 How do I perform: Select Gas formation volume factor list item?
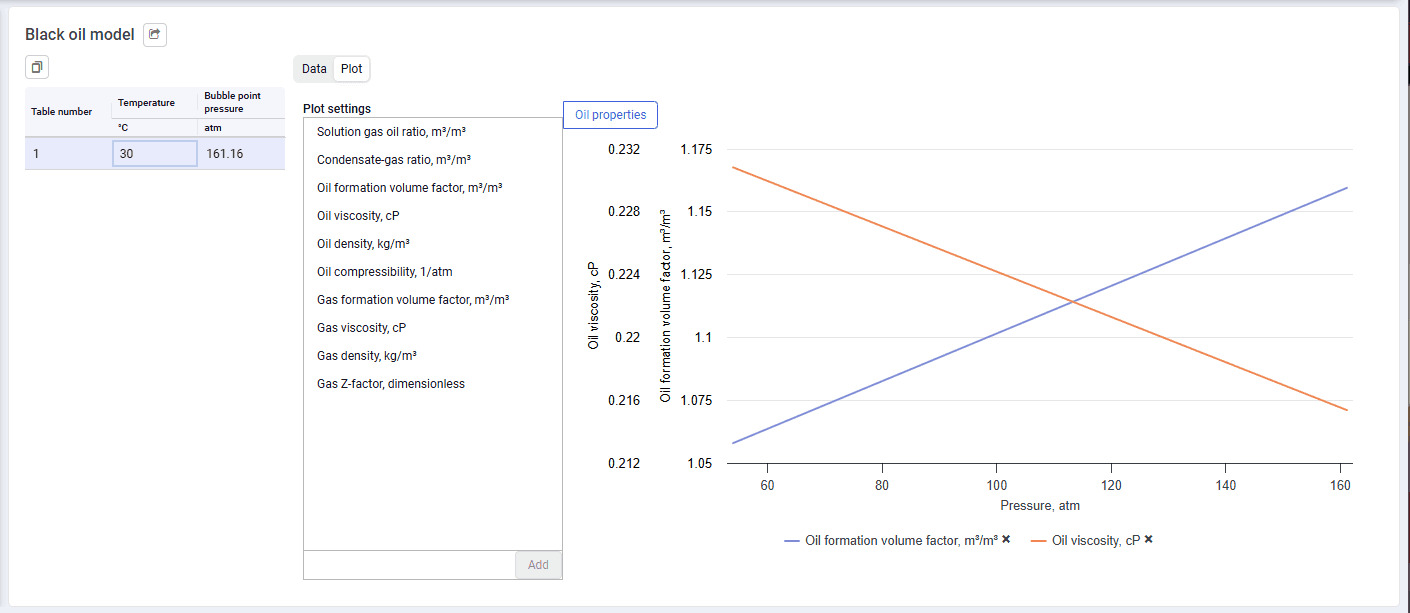click(432, 300)
